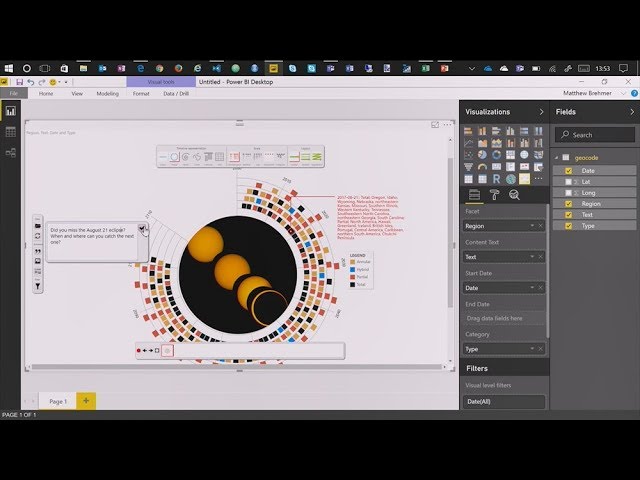Choose the line chart visualization icon
The width and height of the screenshot is (640, 480).
[x=468, y=143]
